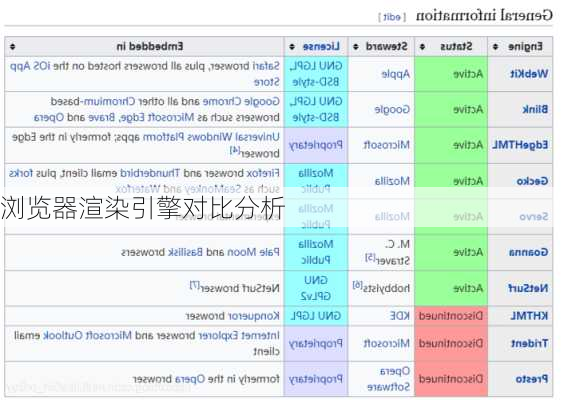Sort by the Embedded in column arrows
This screenshot has height=400, width=564.
pos(13,46)
